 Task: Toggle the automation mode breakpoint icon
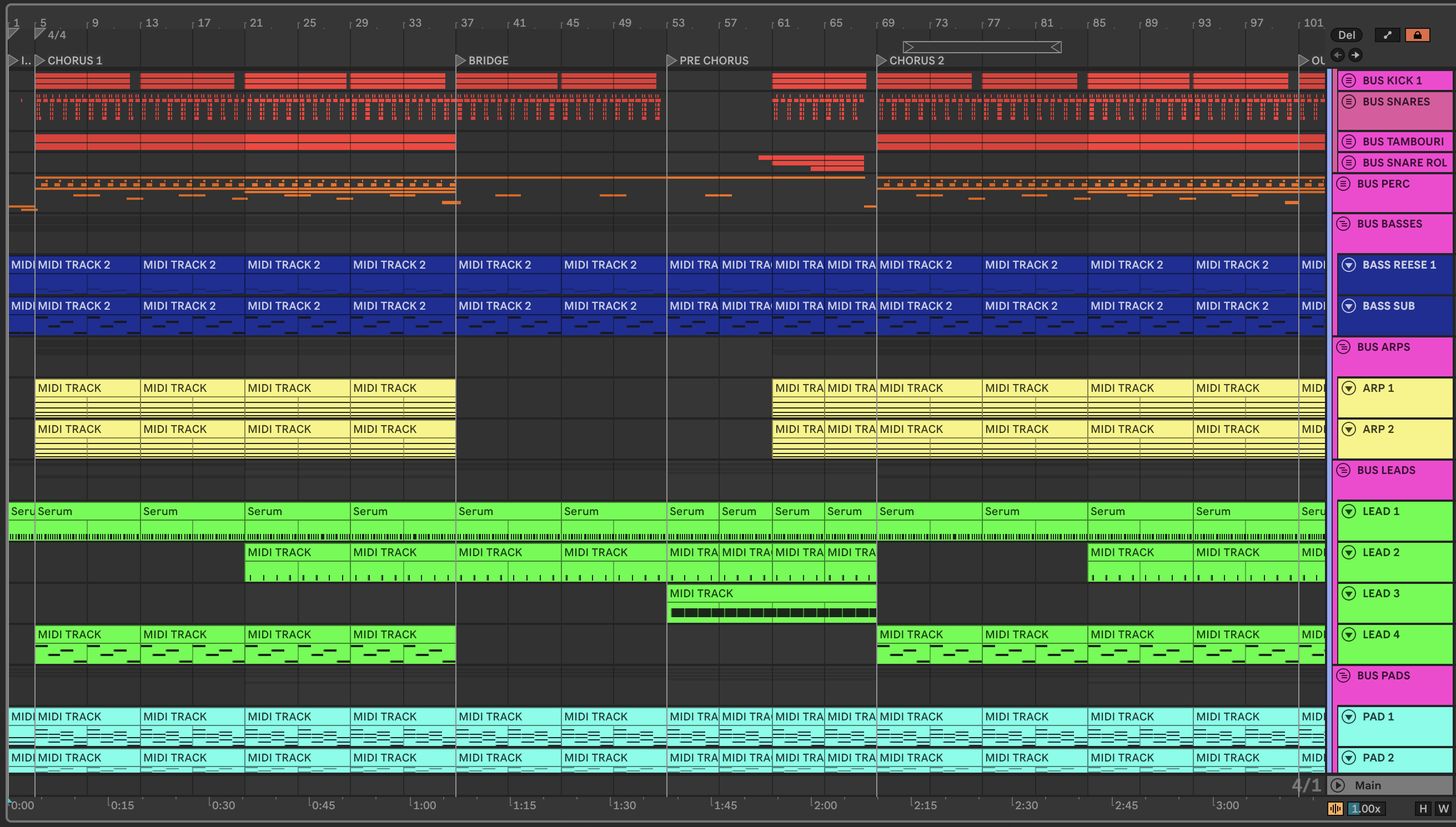pos(1387,35)
